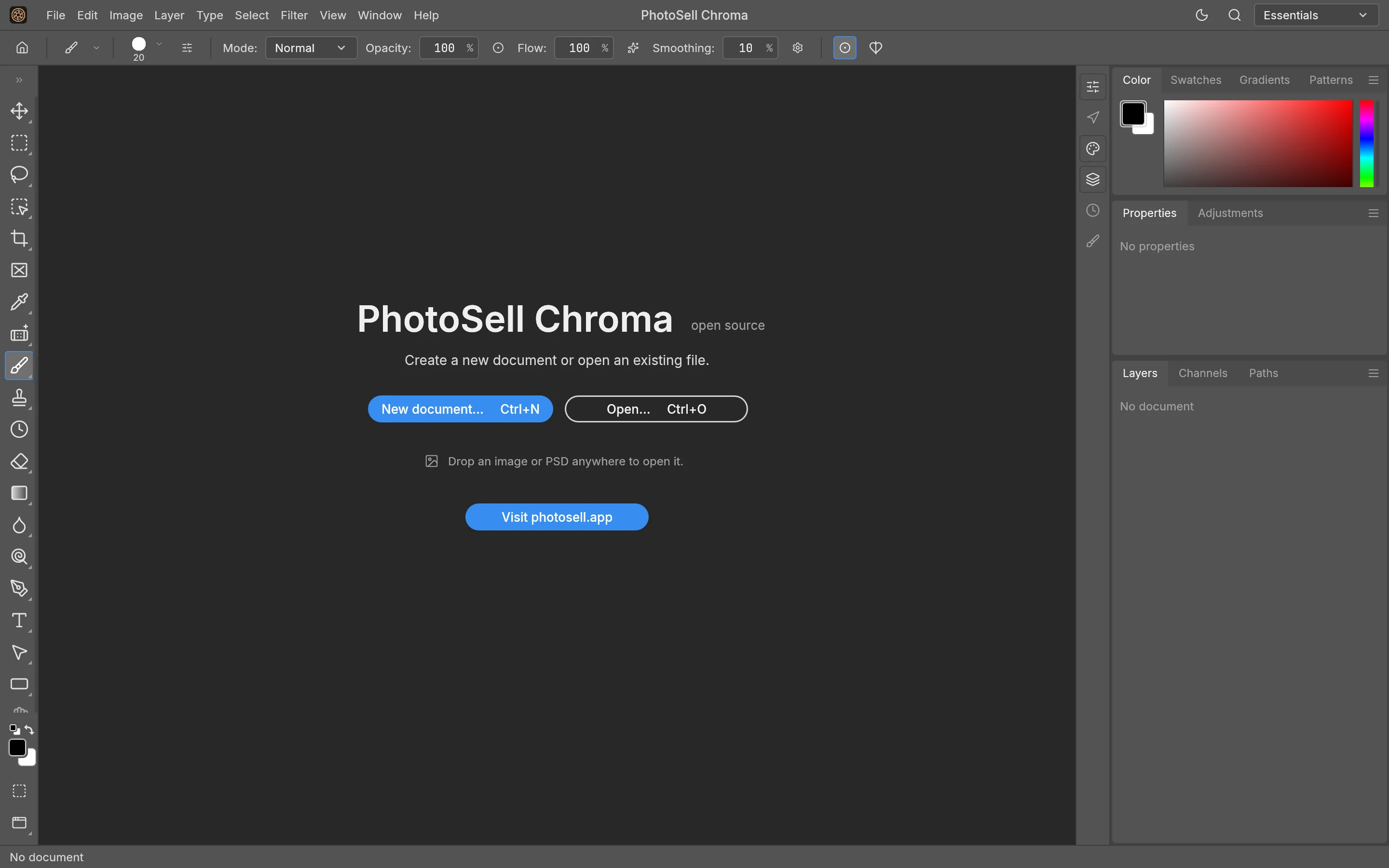Switch to the Adjustments tab

click(x=1230, y=214)
